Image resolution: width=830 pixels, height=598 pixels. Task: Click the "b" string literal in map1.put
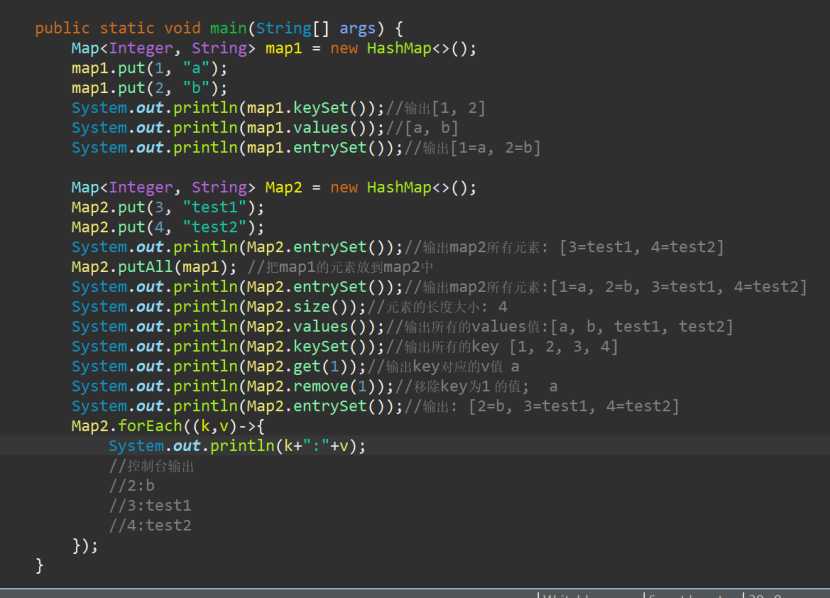tap(196, 88)
